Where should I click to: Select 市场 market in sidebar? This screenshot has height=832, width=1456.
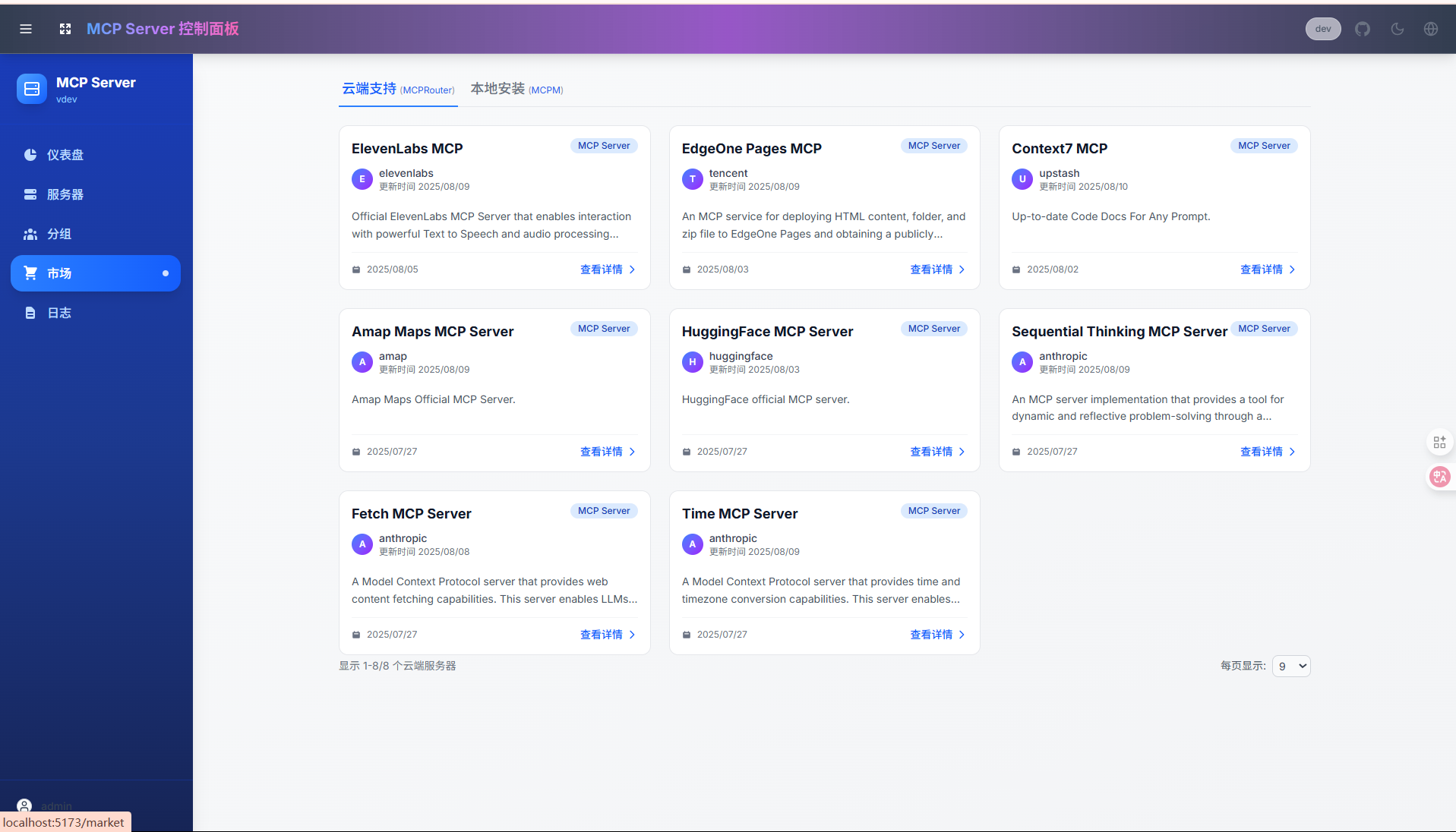pos(96,273)
